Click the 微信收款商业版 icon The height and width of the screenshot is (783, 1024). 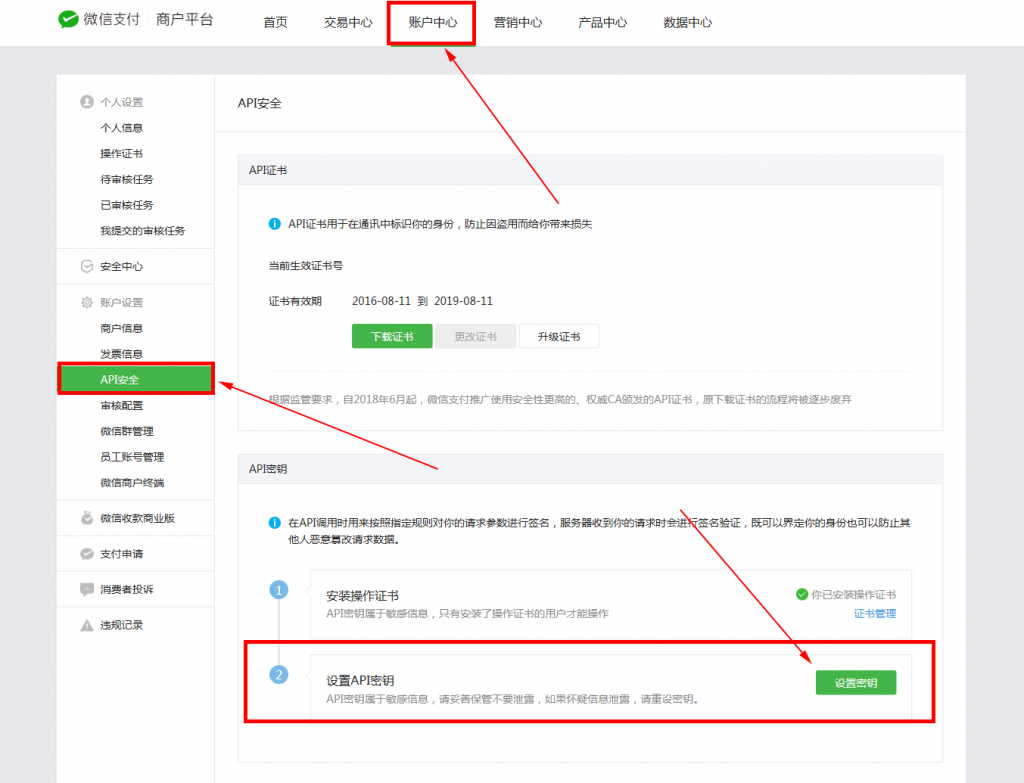pyautogui.click(x=87, y=518)
